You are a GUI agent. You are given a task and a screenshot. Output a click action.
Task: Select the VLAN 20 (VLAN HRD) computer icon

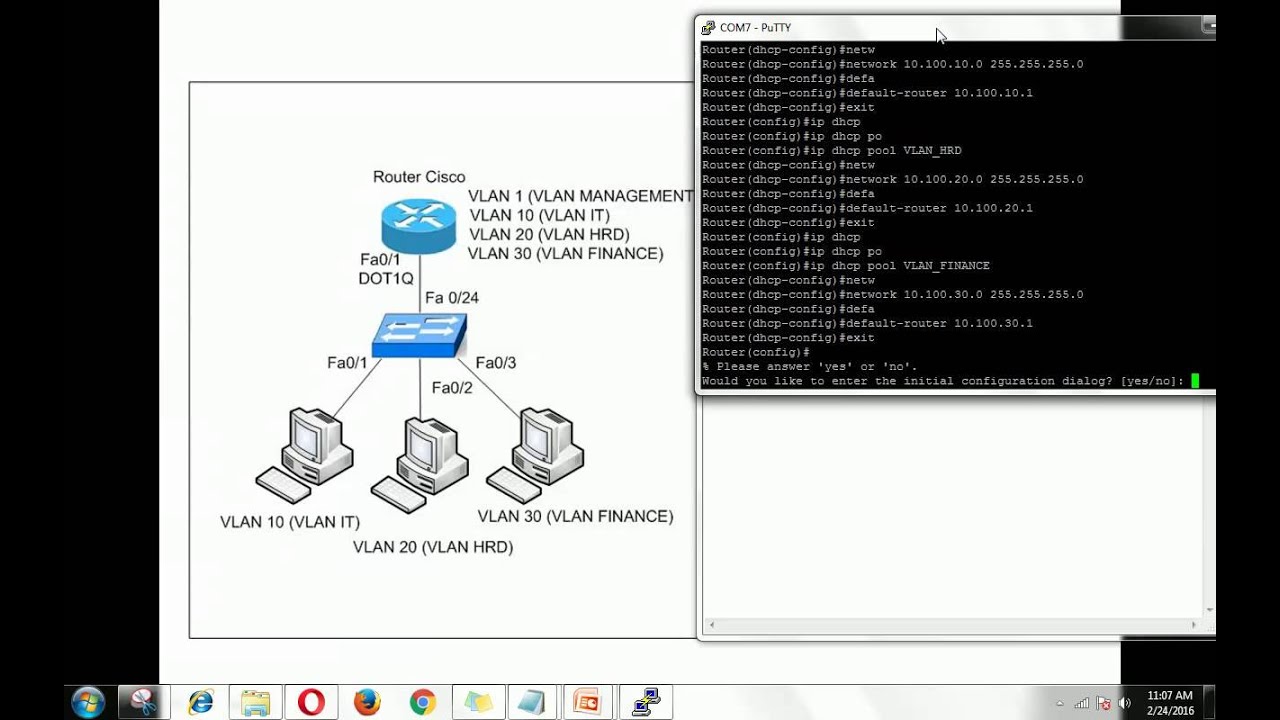coord(420,465)
